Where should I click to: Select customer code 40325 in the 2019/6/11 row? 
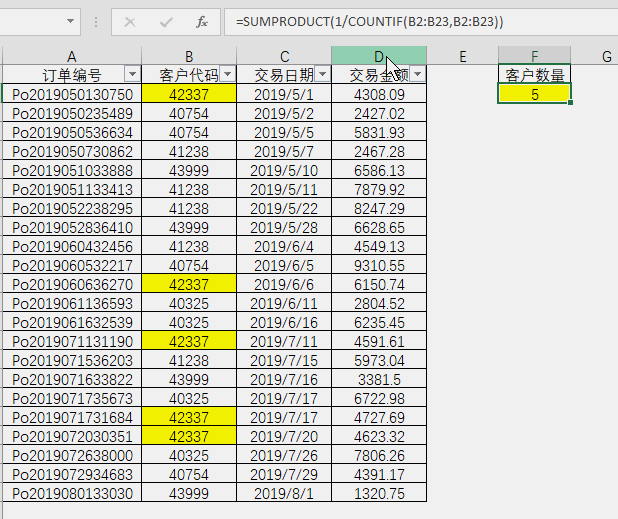point(189,303)
